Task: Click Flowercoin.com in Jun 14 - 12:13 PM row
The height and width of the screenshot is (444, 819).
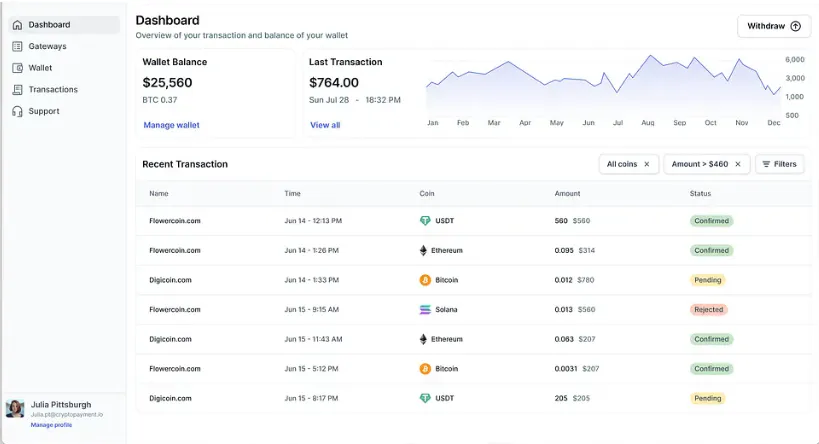Action: pos(175,221)
